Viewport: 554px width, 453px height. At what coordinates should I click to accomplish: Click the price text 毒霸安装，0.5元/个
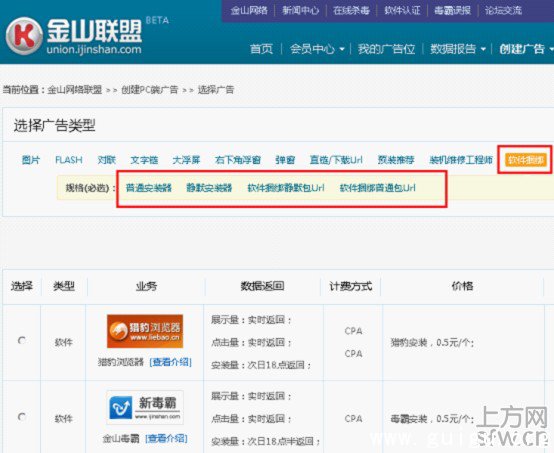coord(432,419)
